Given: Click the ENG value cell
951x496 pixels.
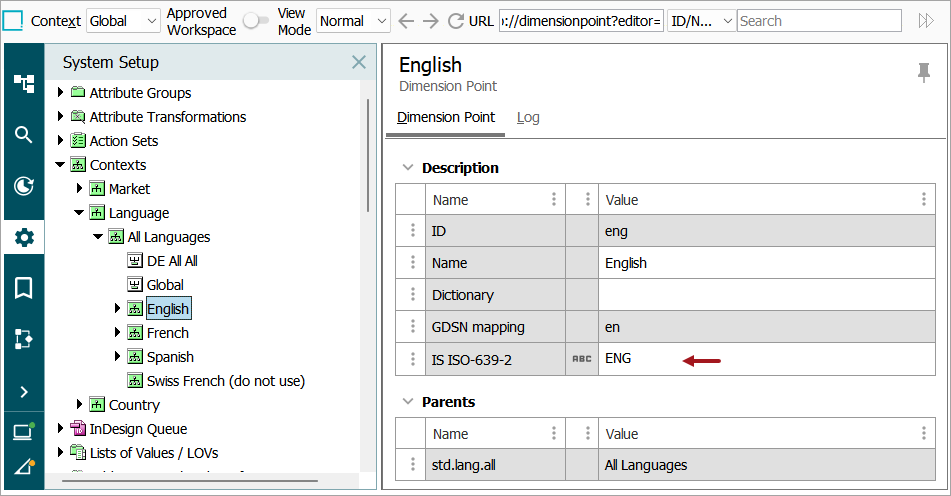Looking at the screenshot, I should pos(767,359).
